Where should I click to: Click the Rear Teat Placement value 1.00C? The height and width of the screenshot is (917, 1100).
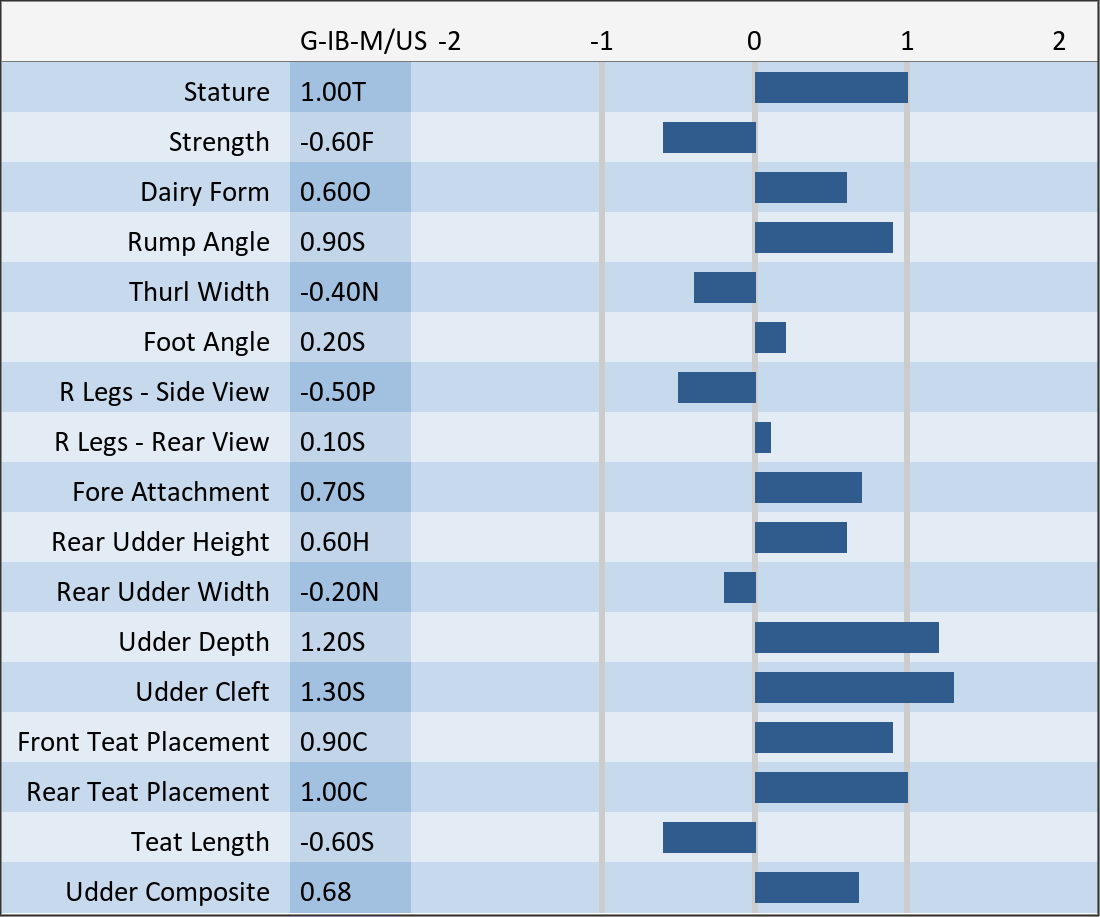(334, 792)
